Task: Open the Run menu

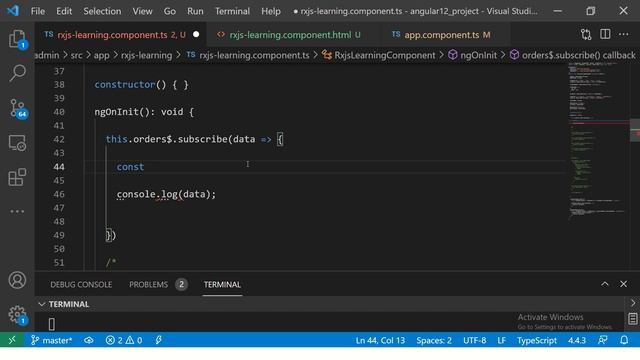Action: [195, 11]
